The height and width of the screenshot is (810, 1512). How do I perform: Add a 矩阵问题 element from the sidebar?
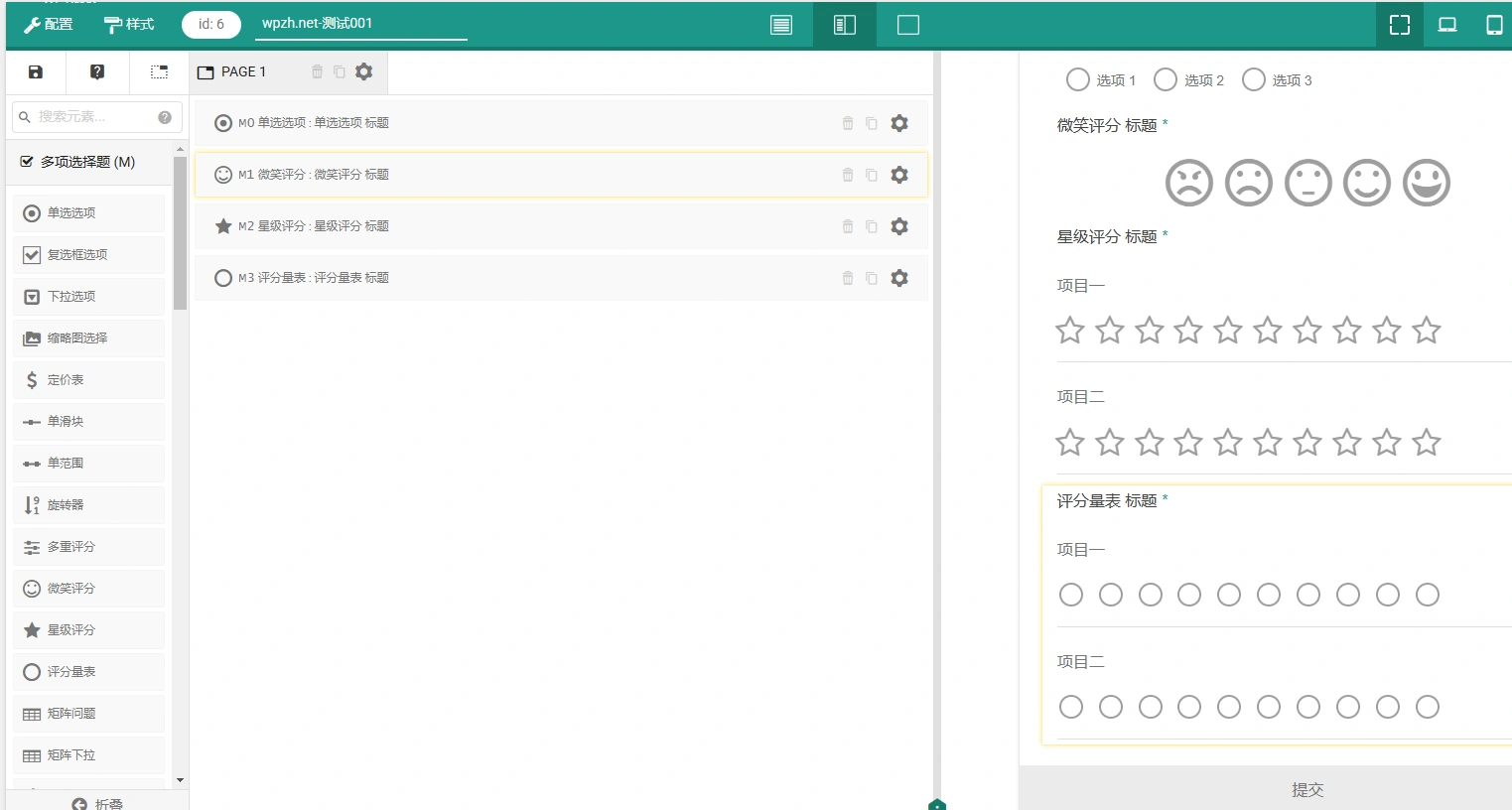(x=88, y=713)
